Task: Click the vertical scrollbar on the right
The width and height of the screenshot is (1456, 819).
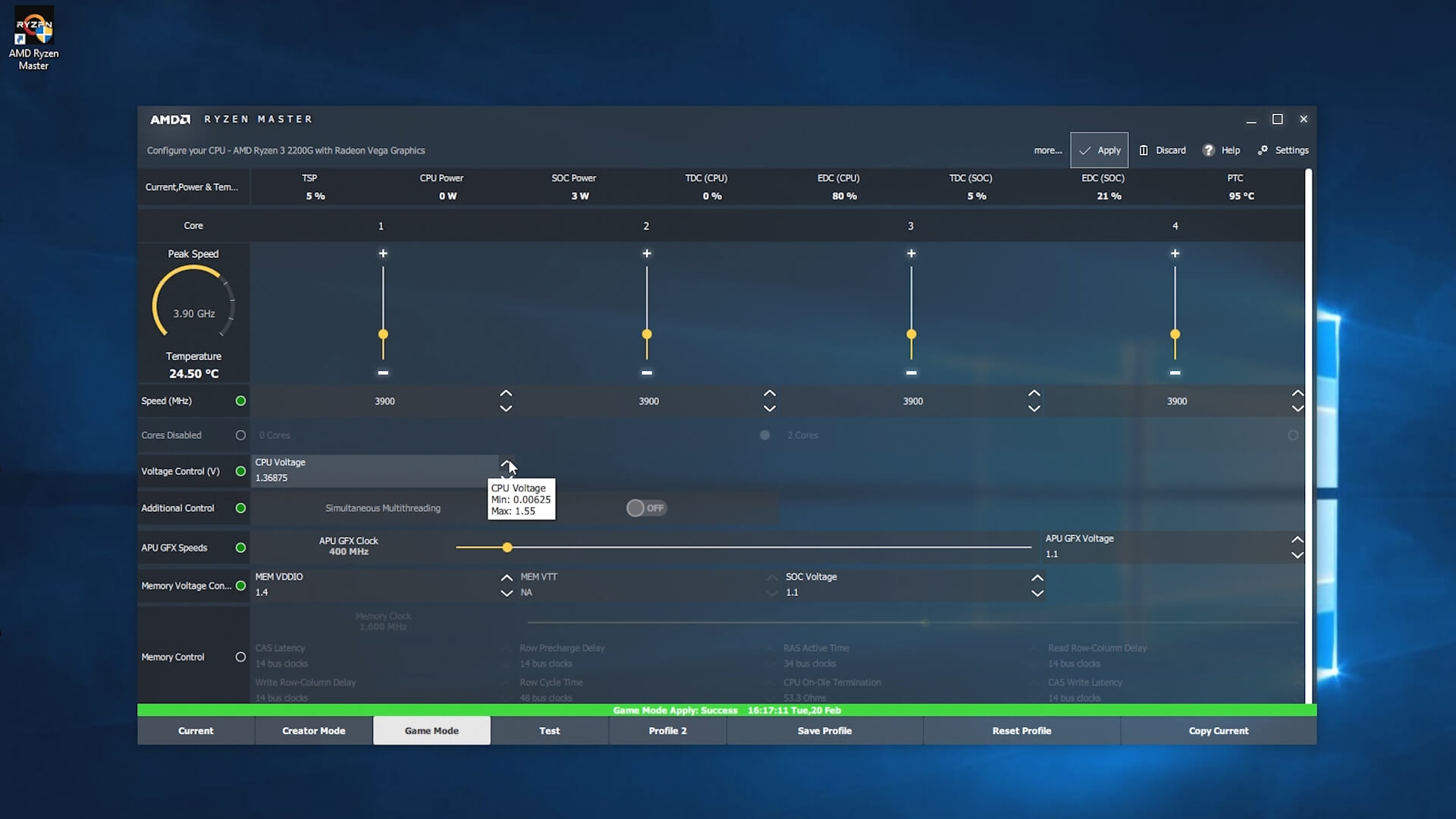Action: click(x=1308, y=436)
